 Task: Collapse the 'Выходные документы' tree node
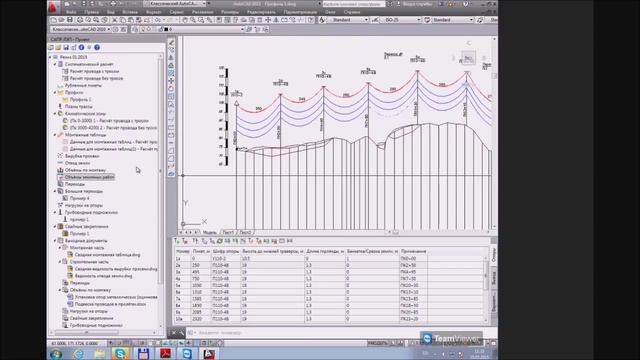(x=55, y=241)
